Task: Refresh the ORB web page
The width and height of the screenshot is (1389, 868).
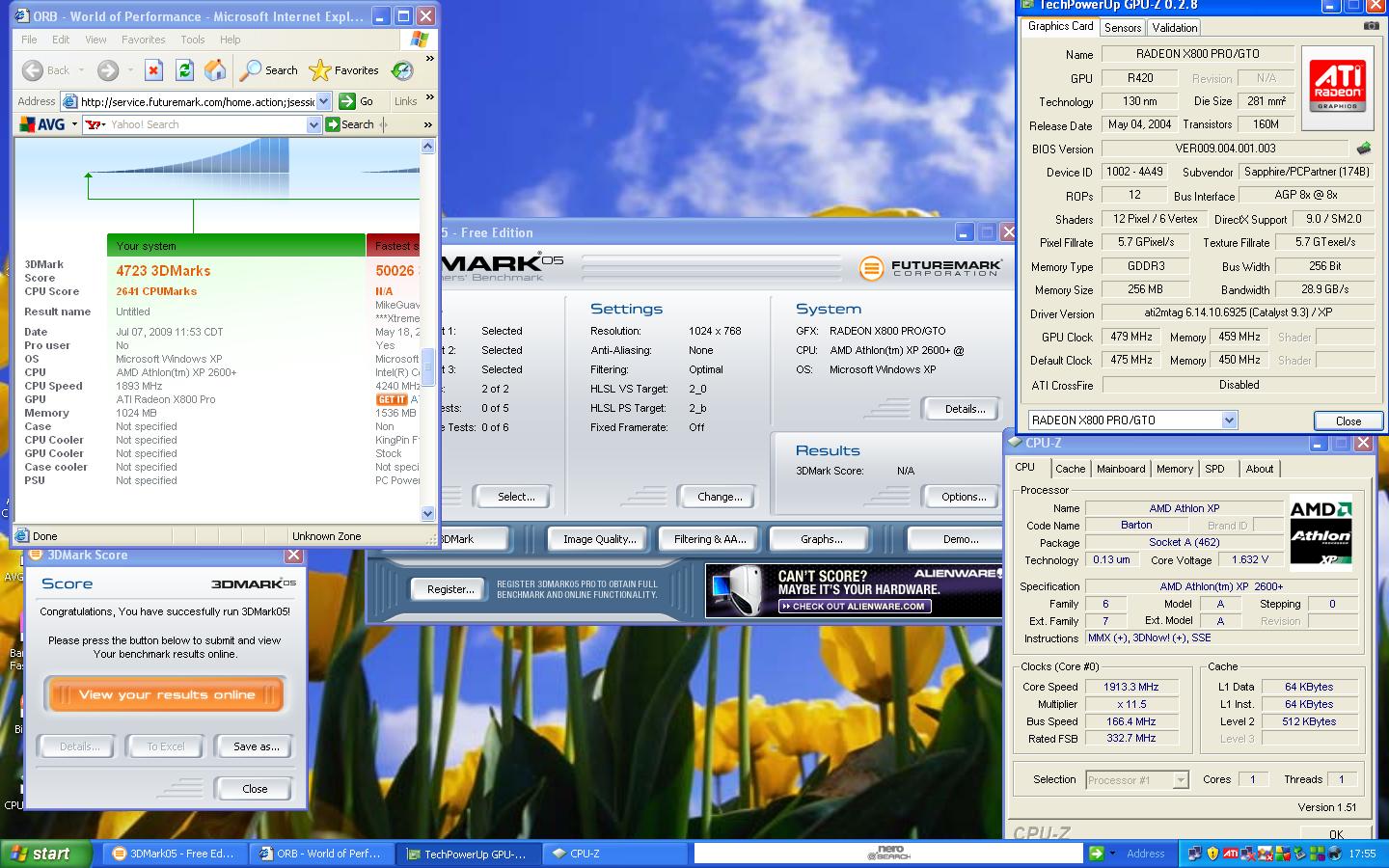Action: pyautogui.click(x=184, y=70)
